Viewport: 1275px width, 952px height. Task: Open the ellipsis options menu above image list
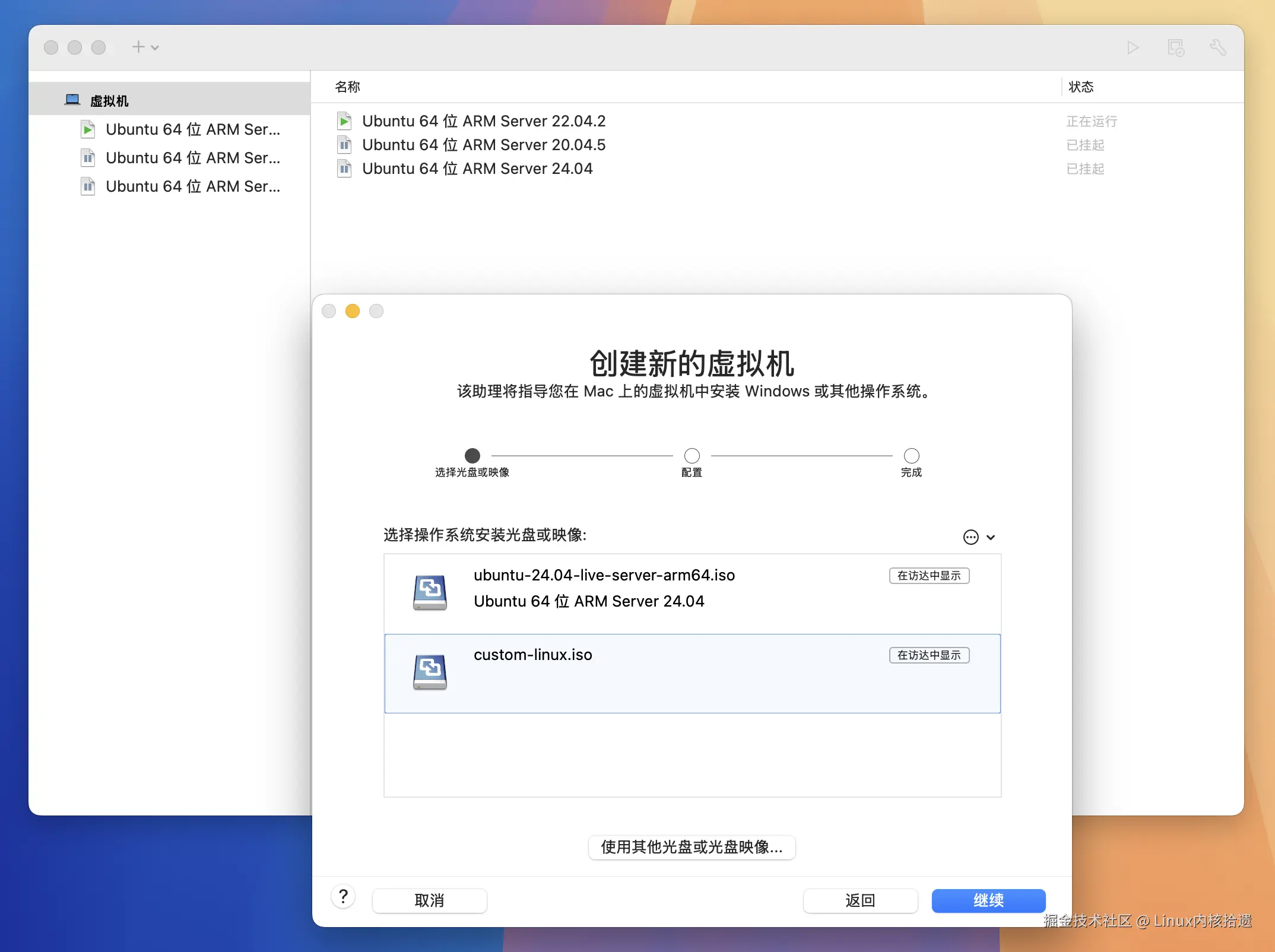[971, 537]
